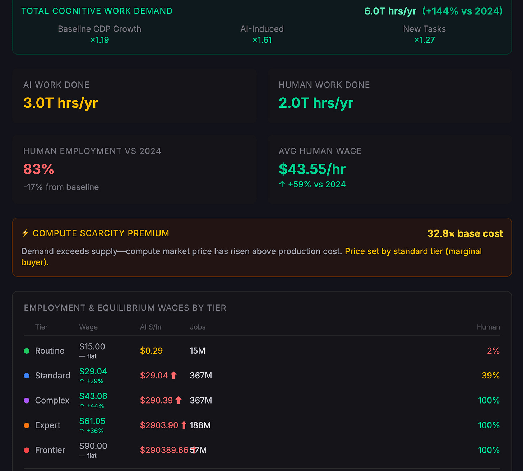Screen dimensions: 523x471
Task: Click the $0.29 Routine AI cost
Action: [151, 351]
